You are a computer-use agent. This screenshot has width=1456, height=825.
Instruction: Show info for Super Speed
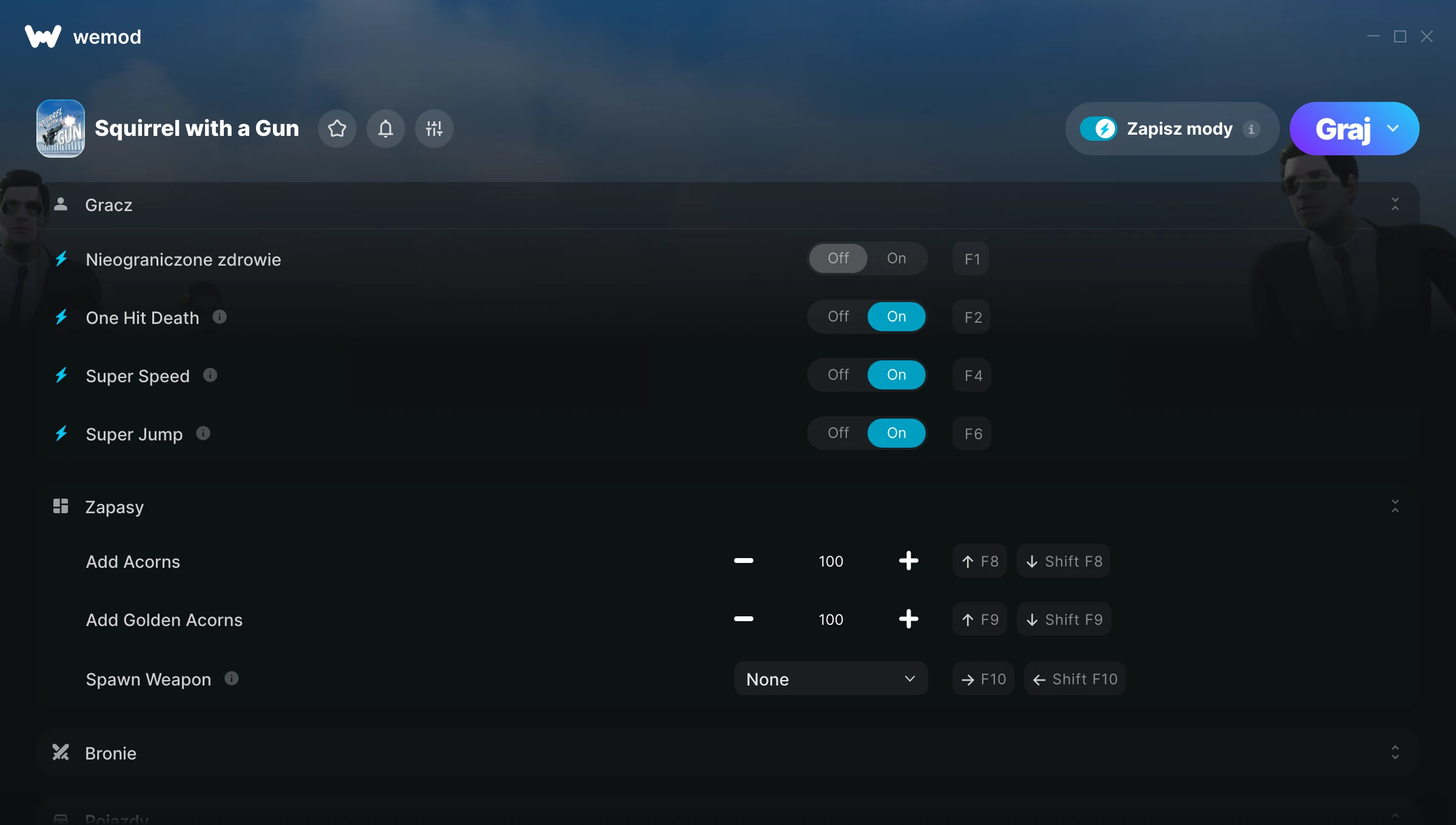point(210,375)
